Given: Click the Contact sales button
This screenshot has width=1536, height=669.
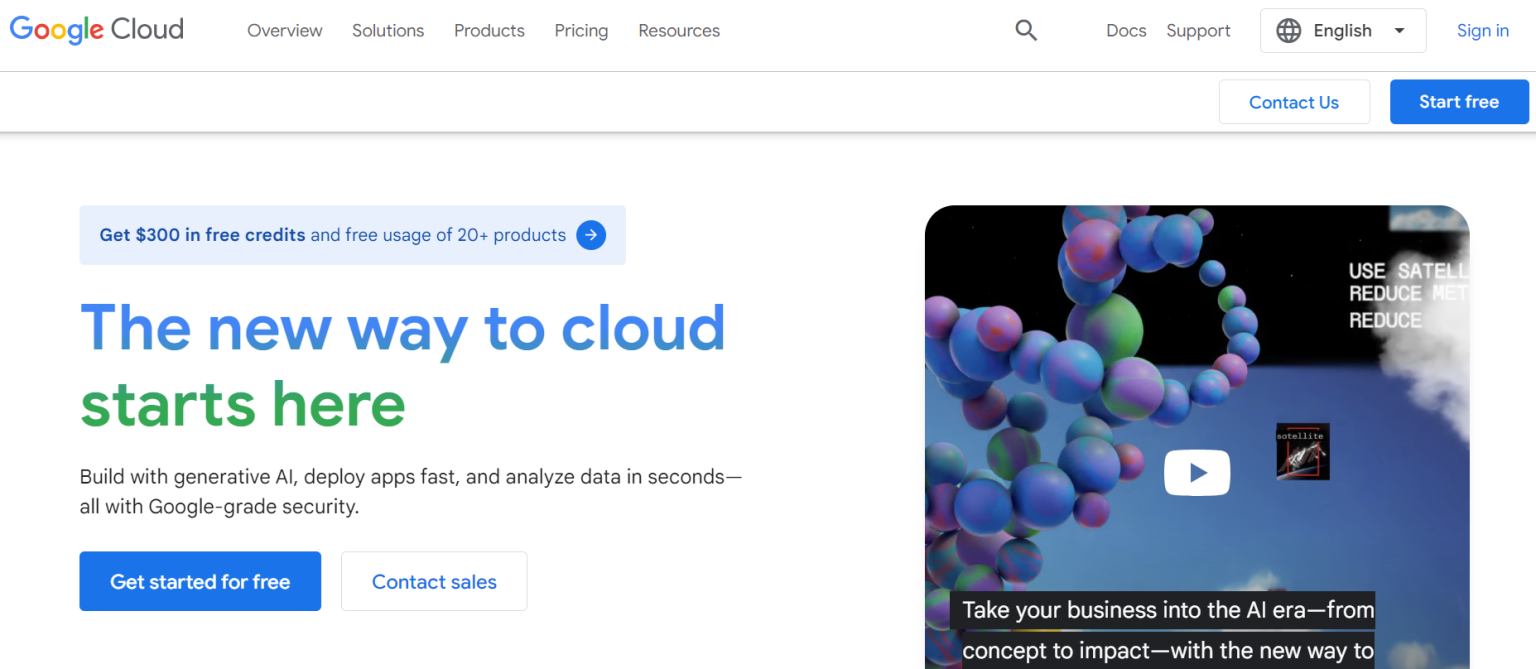Looking at the screenshot, I should 433,581.
